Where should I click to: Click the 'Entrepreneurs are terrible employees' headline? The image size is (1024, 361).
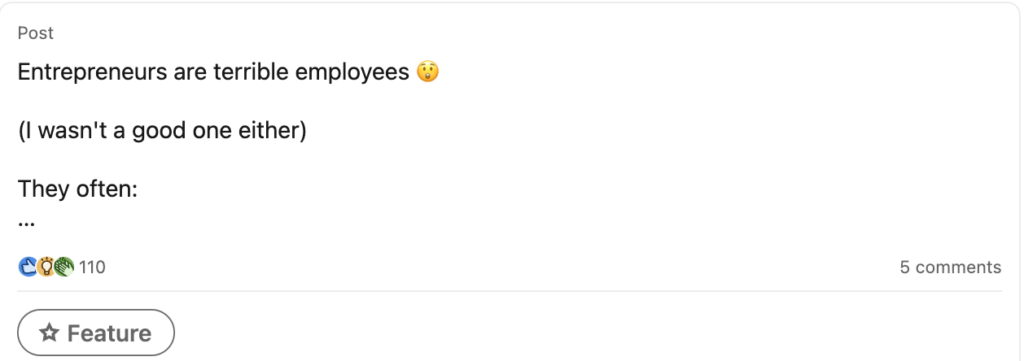(214, 73)
